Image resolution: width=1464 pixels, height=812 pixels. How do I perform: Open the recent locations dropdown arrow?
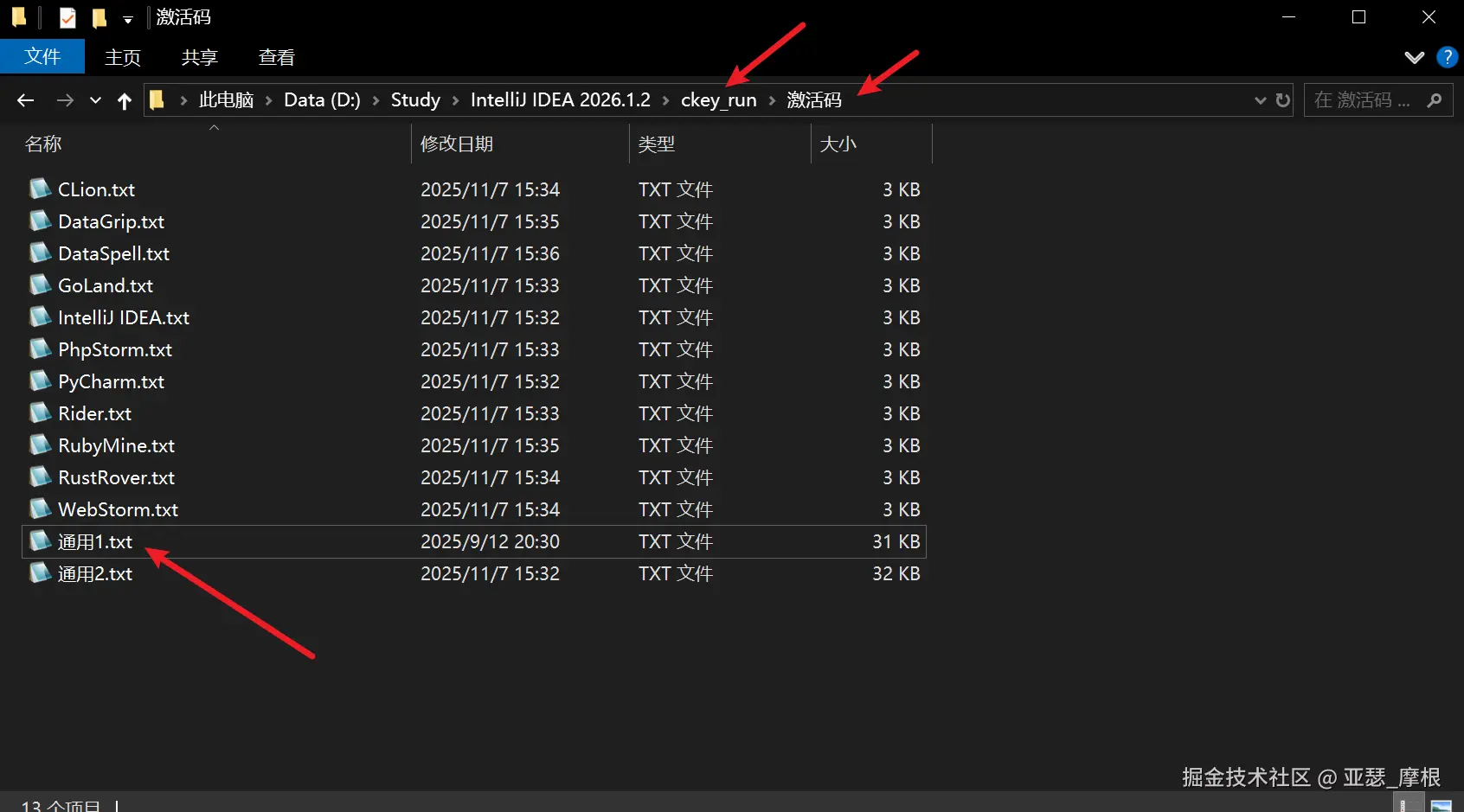(x=95, y=100)
